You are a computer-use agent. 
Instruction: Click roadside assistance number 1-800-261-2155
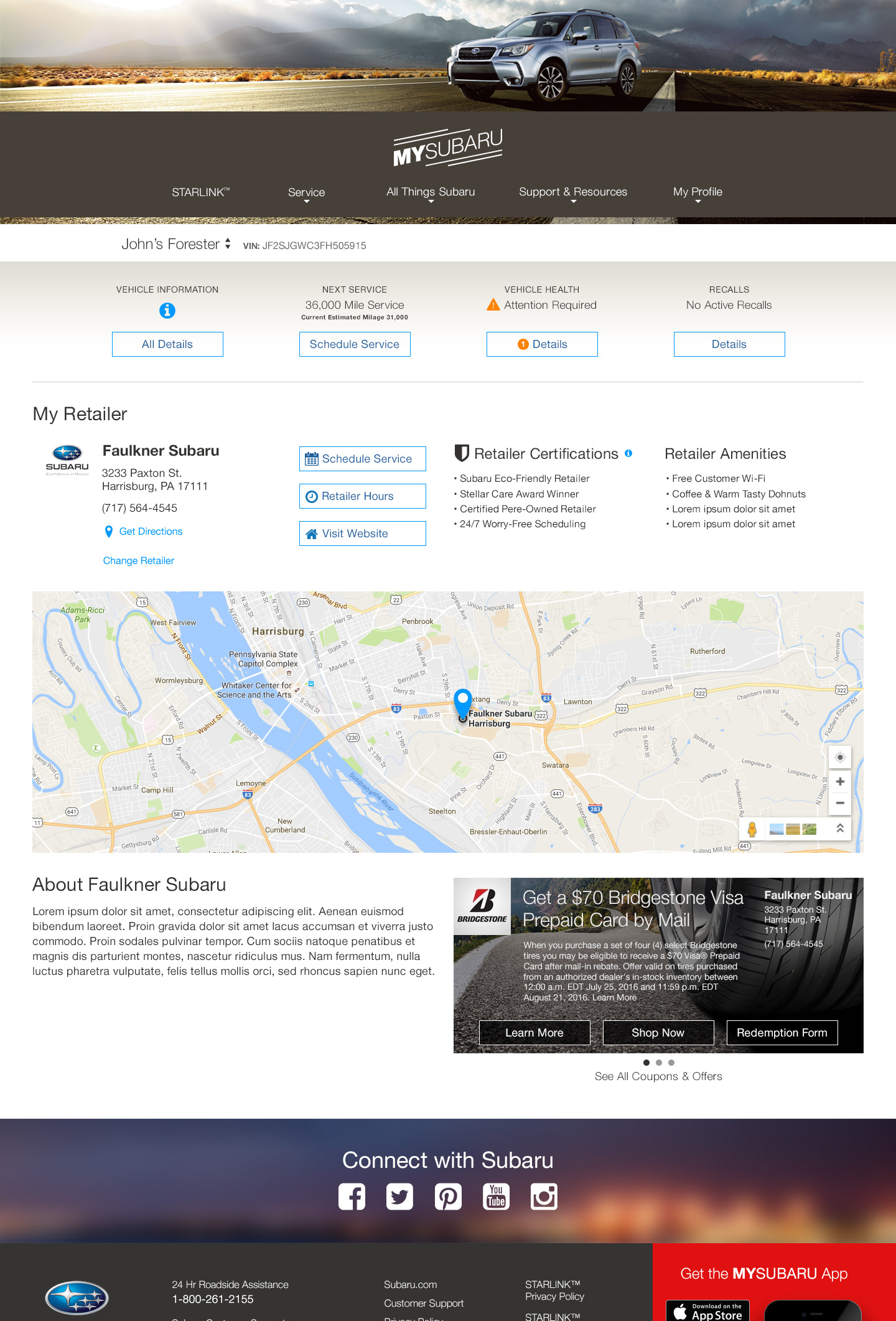click(x=213, y=1299)
